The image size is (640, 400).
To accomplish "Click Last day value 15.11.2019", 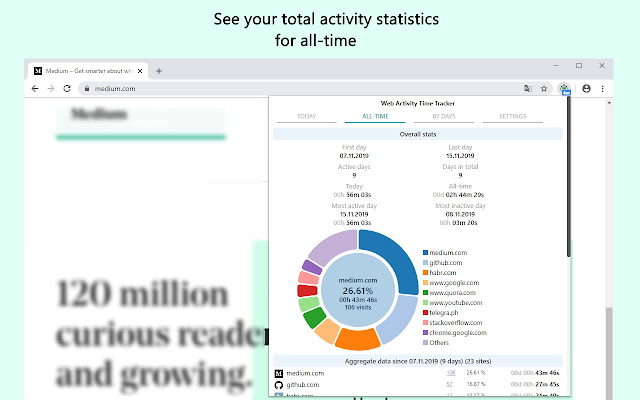I will pos(460,156).
